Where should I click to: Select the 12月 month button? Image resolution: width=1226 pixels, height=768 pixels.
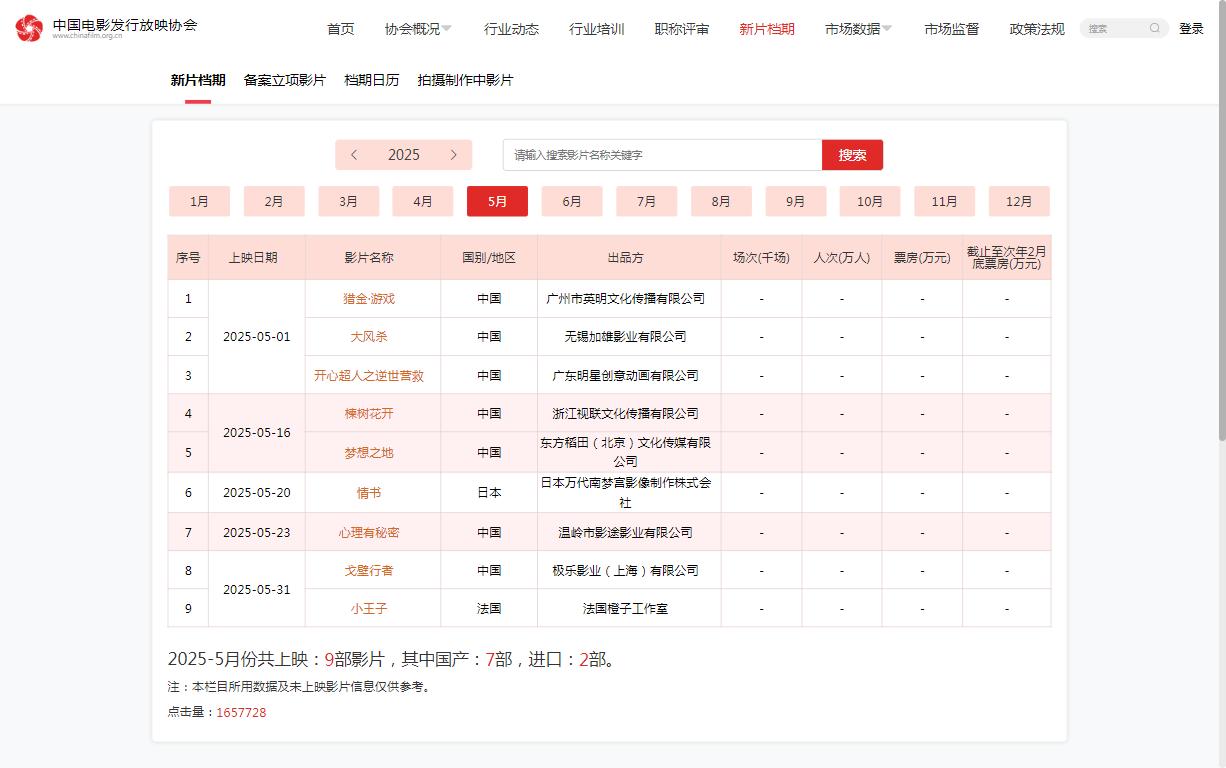(1019, 201)
